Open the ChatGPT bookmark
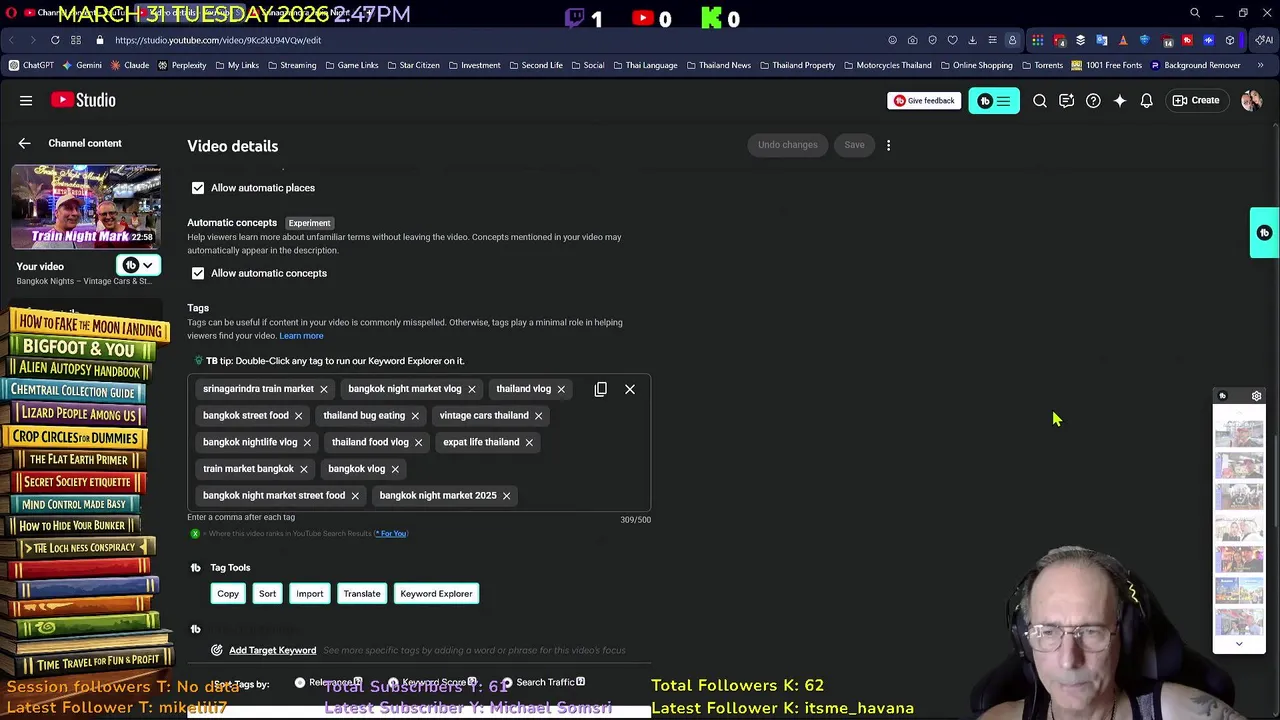Screen dimensions: 1280x720 click(31, 65)
